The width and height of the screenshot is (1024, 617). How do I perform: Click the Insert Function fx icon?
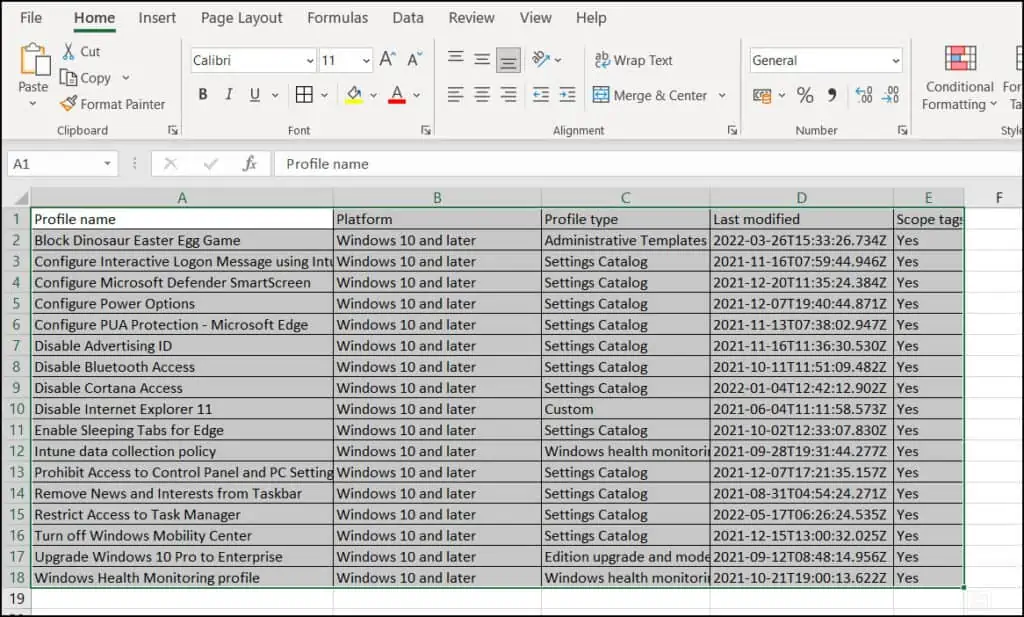click(x=249, y=164)
